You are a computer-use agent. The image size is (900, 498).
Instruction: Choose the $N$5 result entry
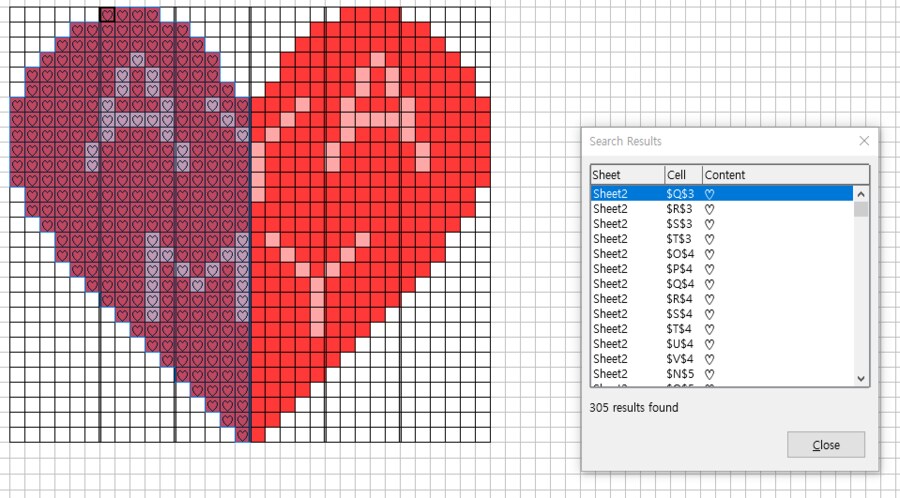coord(720,373)
